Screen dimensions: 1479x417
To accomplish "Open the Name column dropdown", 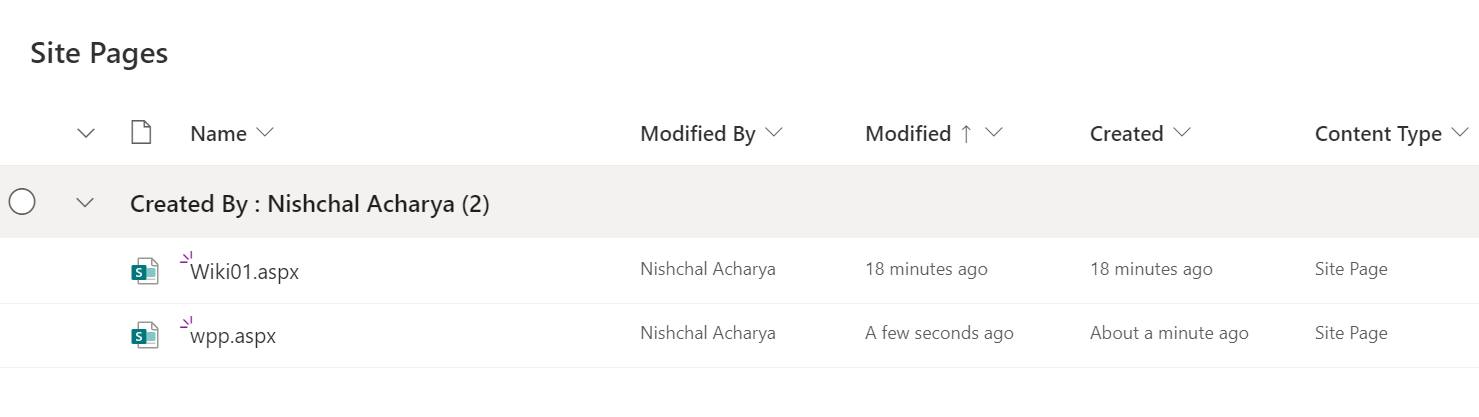I will (265, 133).
